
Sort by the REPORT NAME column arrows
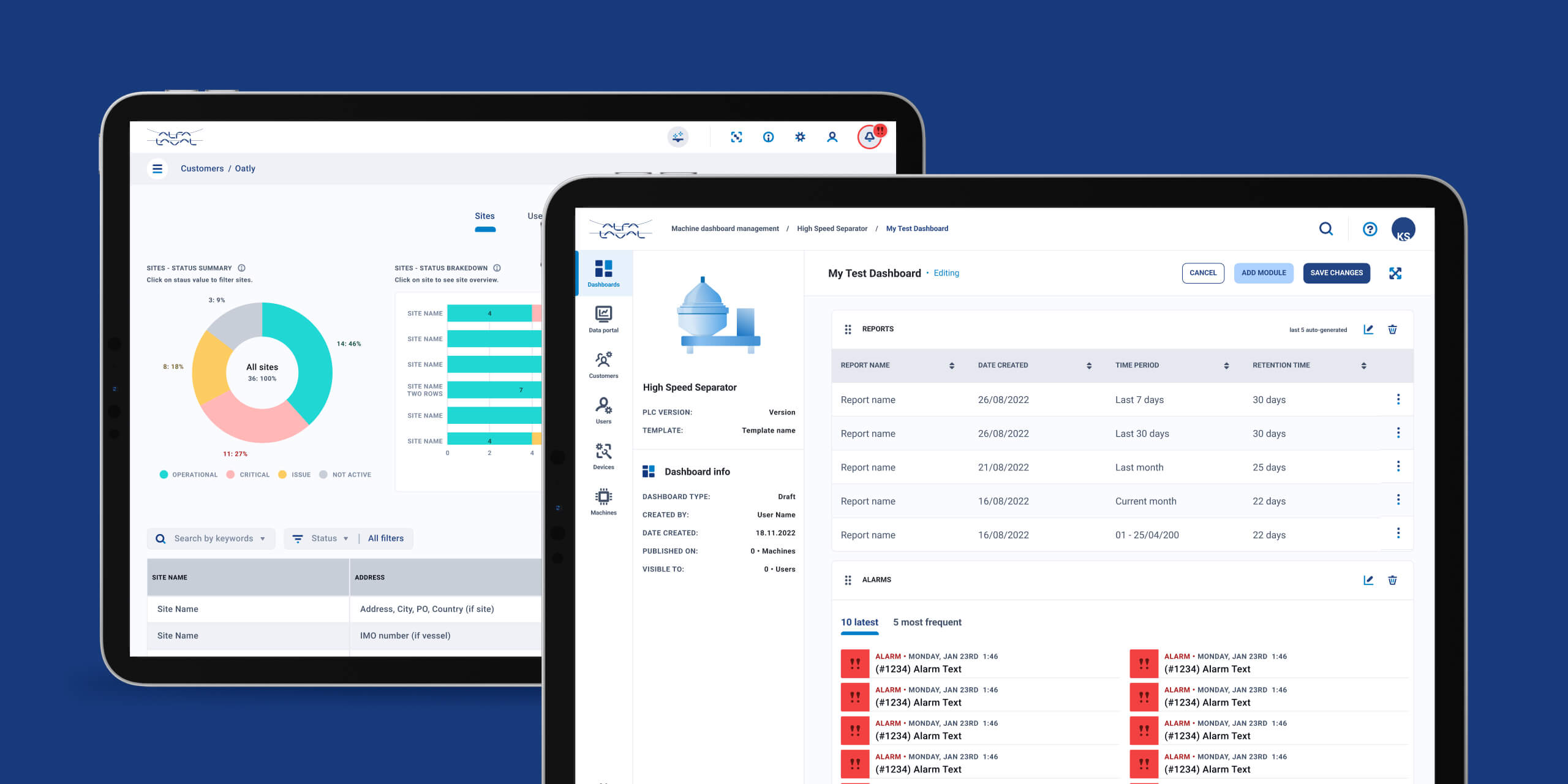[951, 366]
